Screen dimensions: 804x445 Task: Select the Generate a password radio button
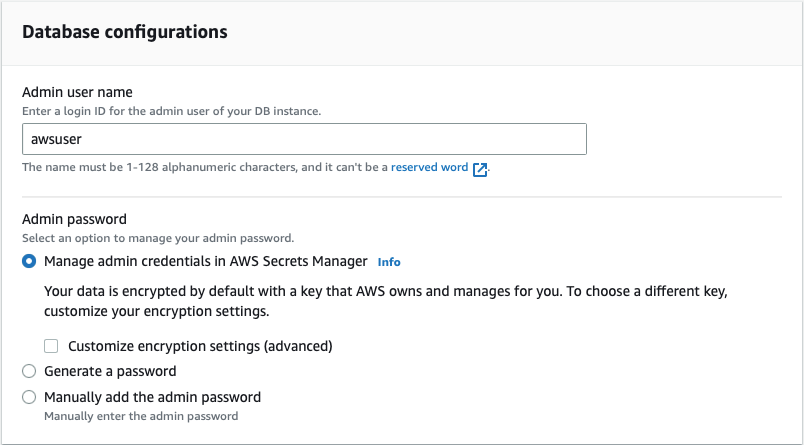(30, 371)
